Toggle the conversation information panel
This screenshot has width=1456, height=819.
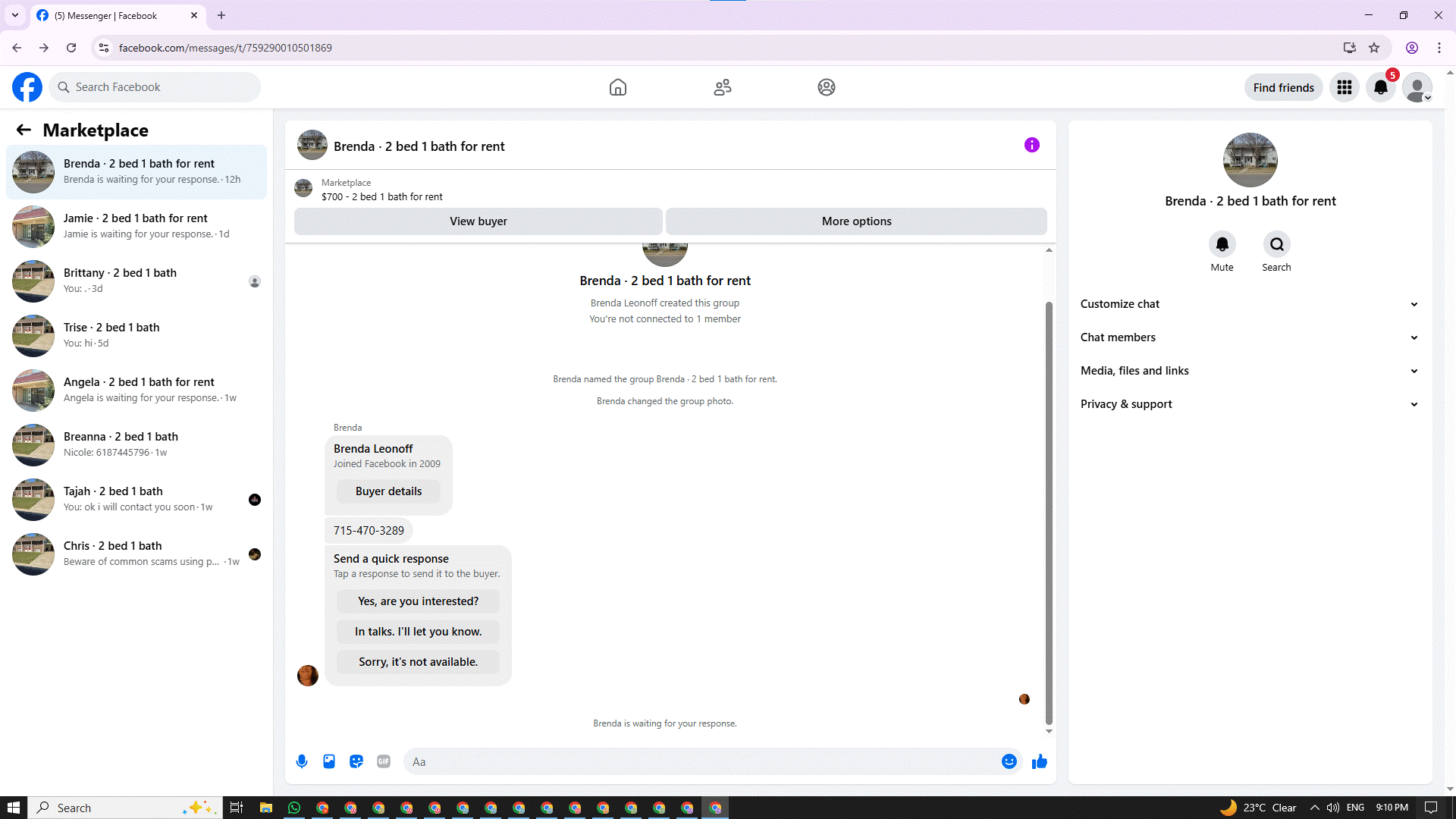1031,145
